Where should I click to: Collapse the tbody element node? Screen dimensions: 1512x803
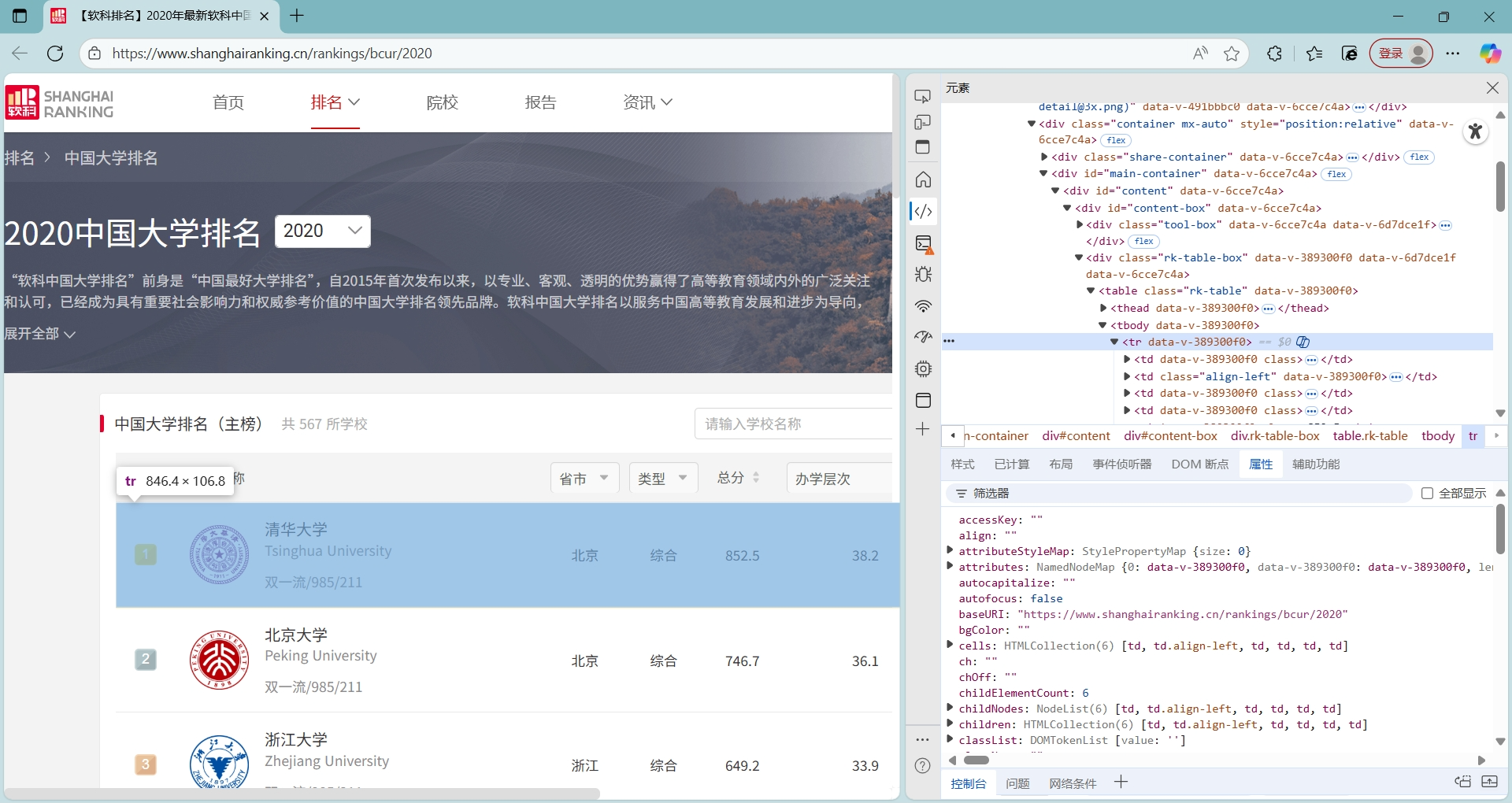point(1103,325)
